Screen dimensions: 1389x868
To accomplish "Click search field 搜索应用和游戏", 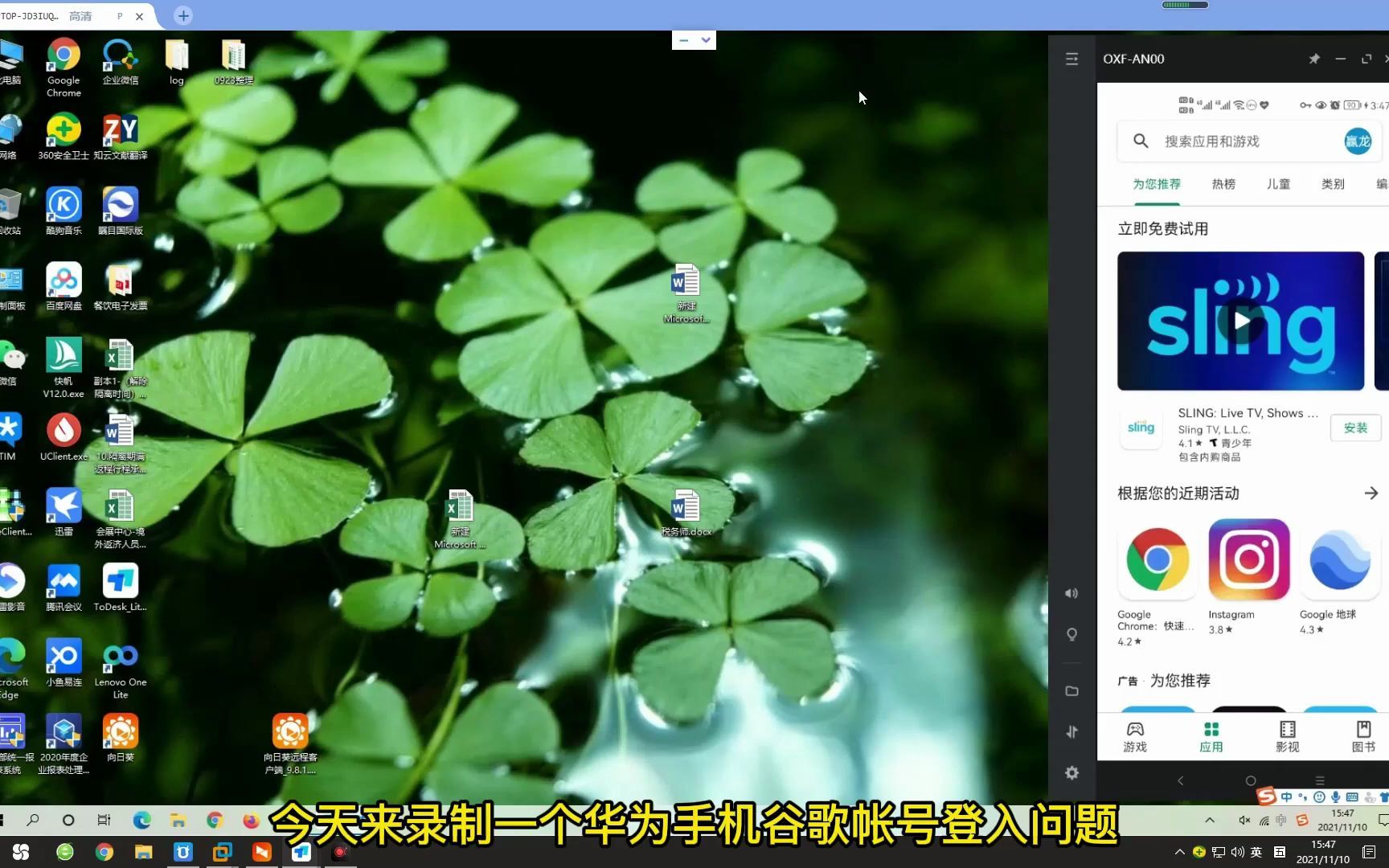I will point(1249,141).
